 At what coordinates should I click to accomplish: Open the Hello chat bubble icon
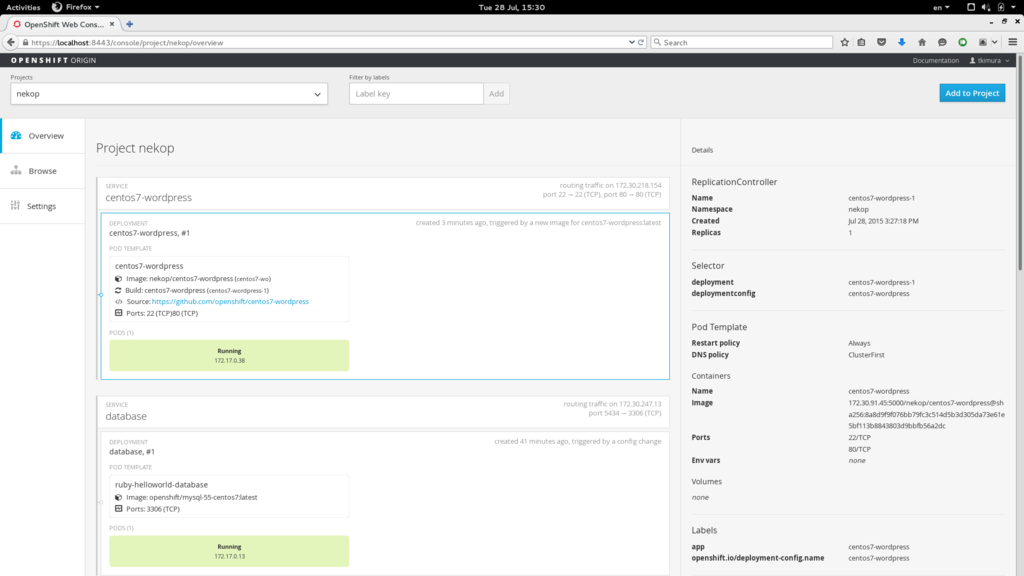(x=942, y=42)
